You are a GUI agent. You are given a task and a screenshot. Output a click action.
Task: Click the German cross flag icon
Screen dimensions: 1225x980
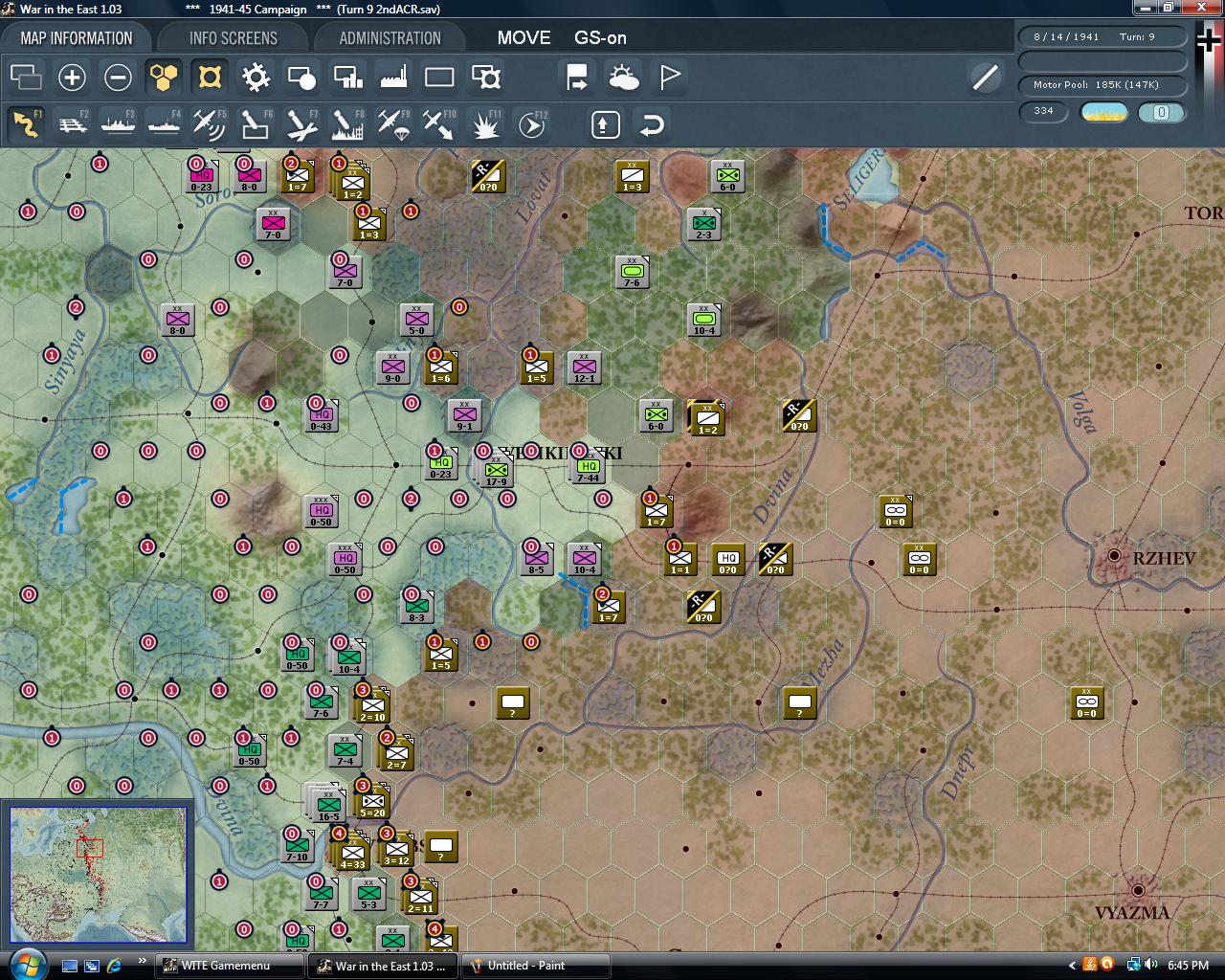point(1209,39)
